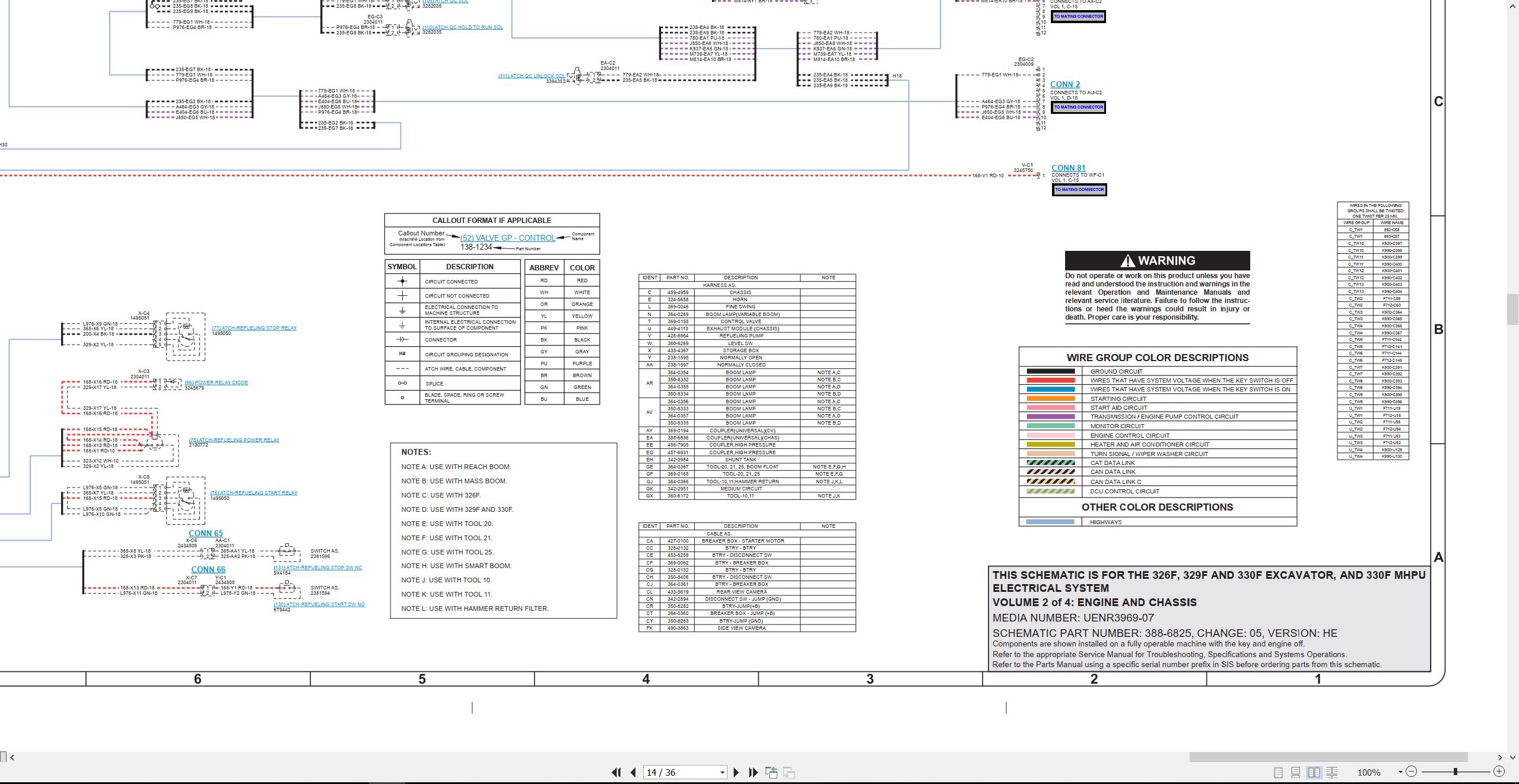The width and height of the screenshot is (1519, 784).
Task: Follow the (66) POWER RELAY DIODE link
Action: (216, 383)
